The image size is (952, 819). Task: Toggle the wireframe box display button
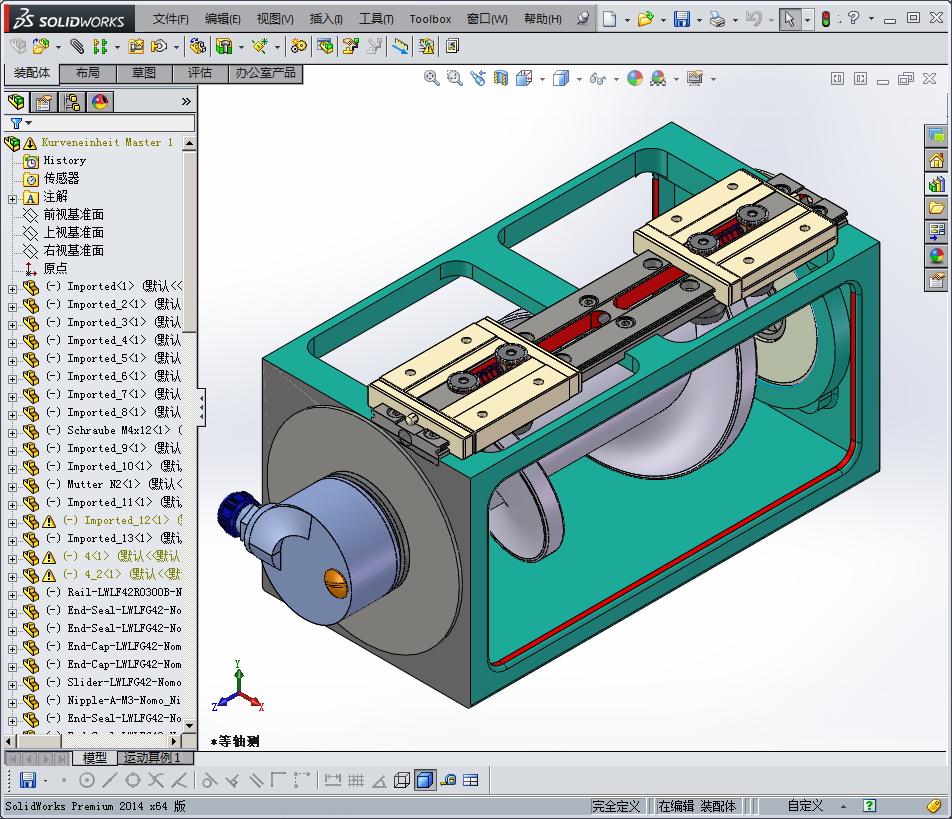(x=401, y=780)
